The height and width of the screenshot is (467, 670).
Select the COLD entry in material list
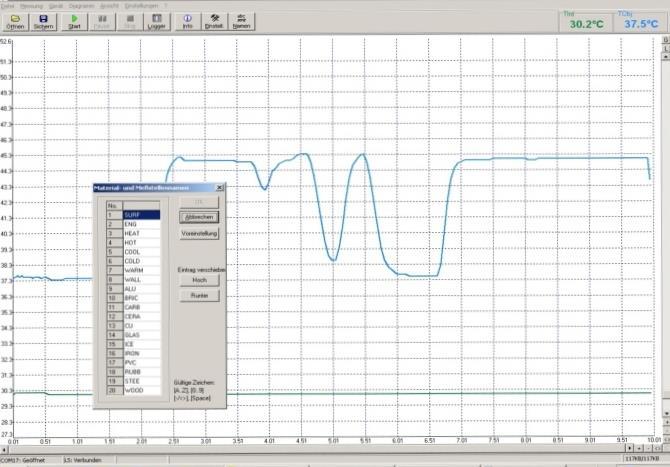[x=142, y=261]
